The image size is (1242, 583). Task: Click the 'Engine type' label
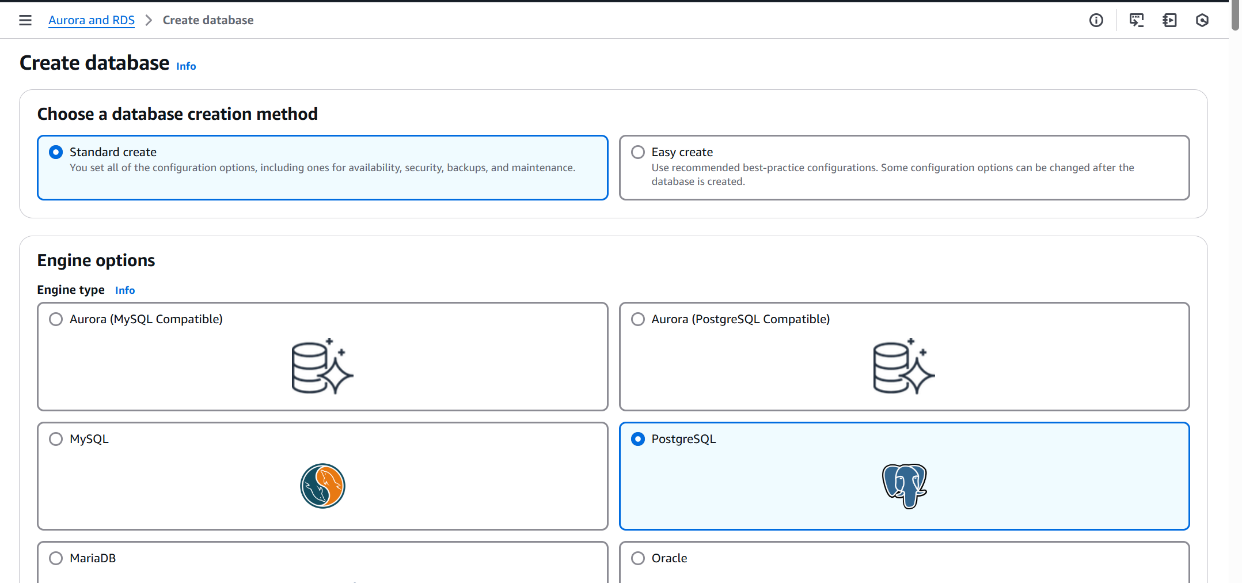(x=71, y=290)
